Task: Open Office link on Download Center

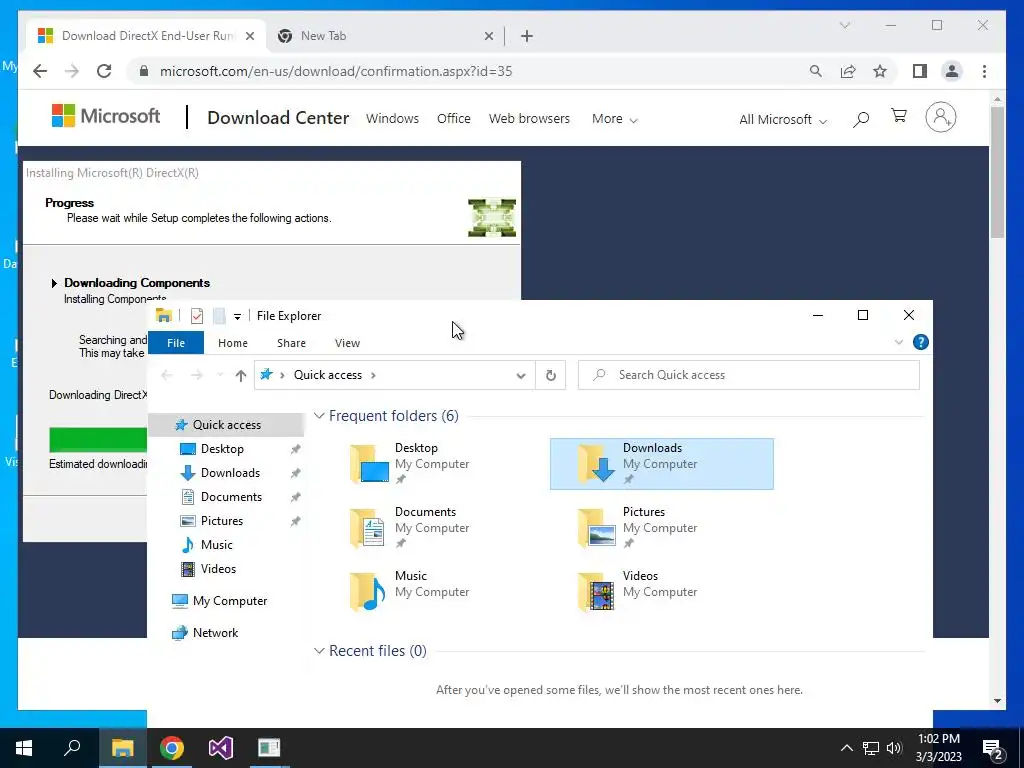Action: coord(454,119)
